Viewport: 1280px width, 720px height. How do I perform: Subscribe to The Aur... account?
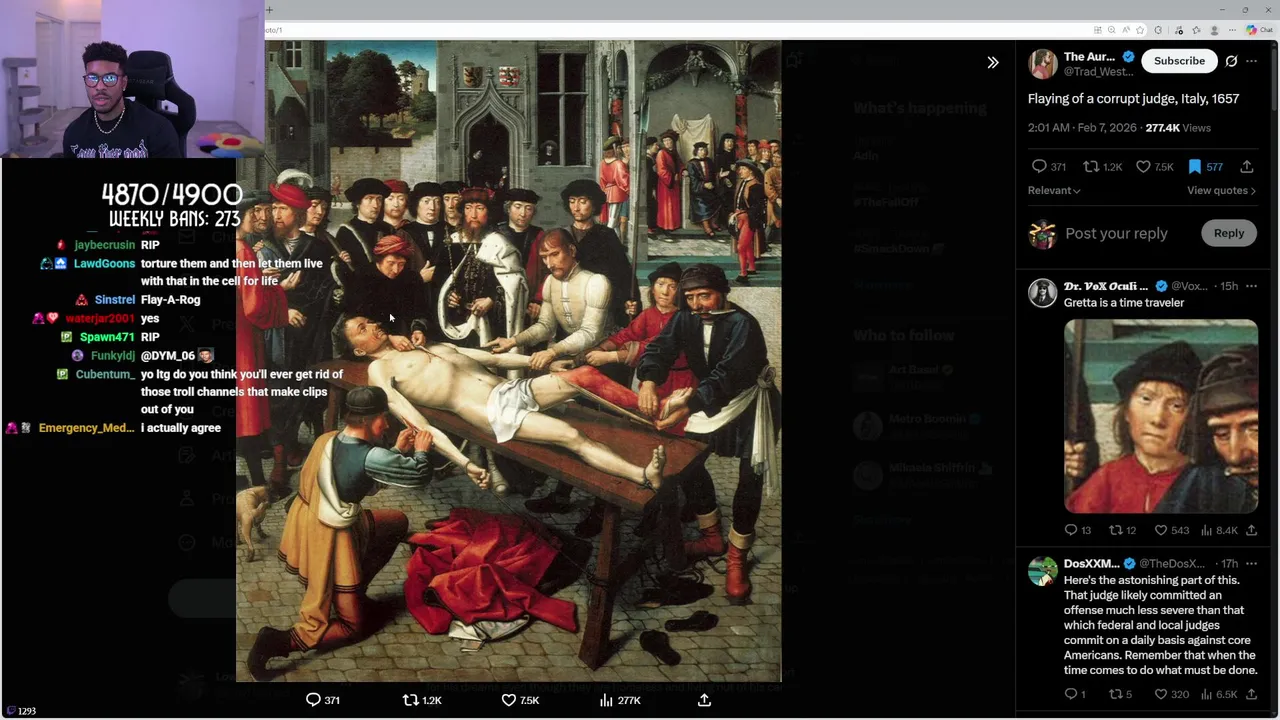(1179, 61)
